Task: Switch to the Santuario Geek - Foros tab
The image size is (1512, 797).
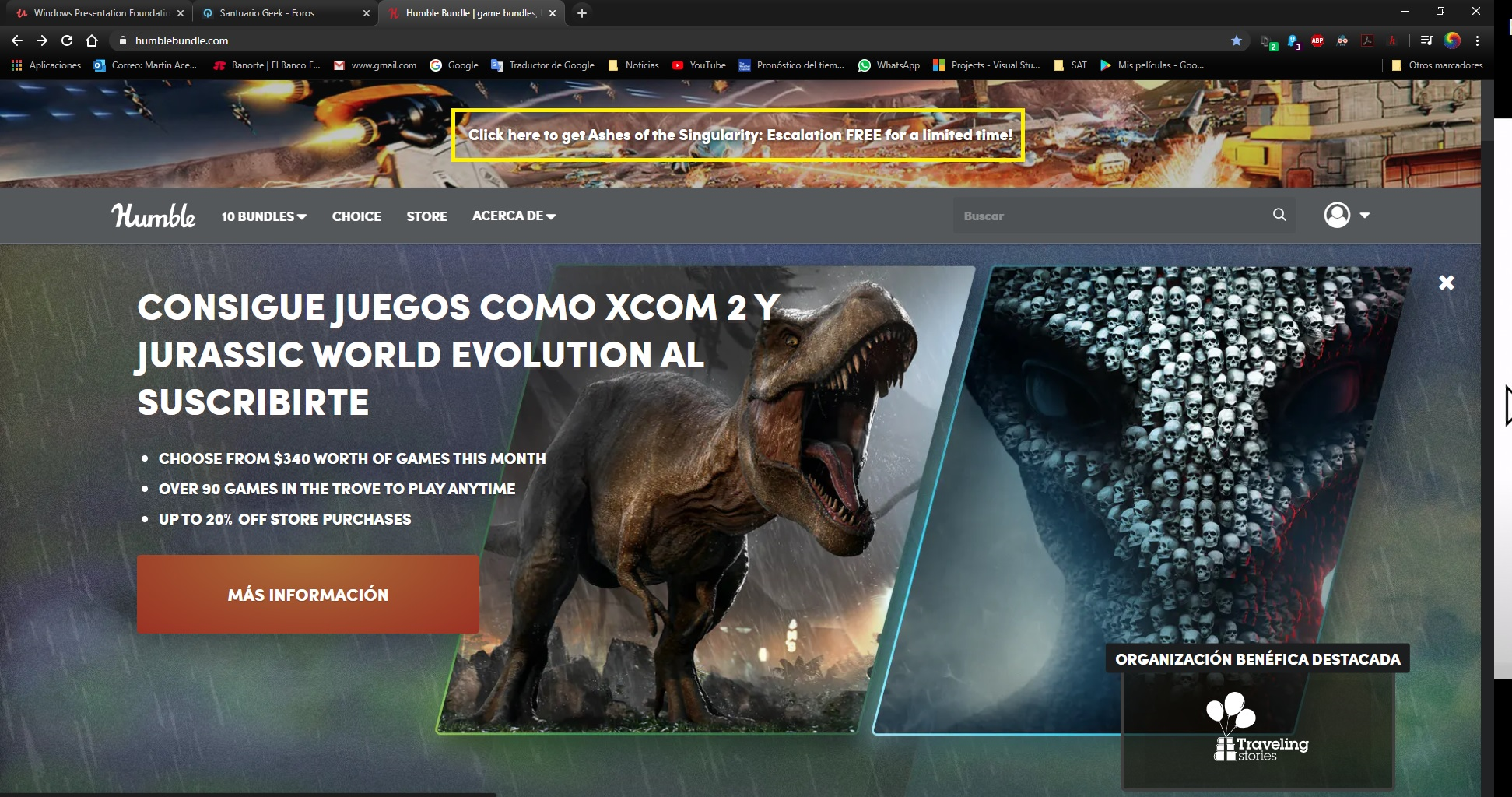Action: pos(267,13)
